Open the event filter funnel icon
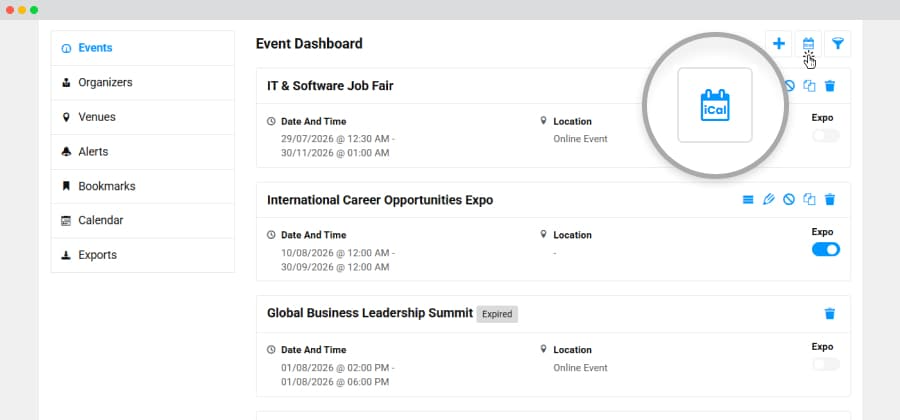This screenshot has height=420, width=900. click(x=837, y=44)
